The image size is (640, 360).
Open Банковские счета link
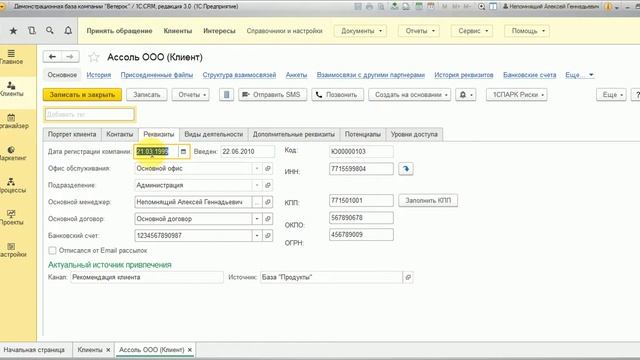pyautogui.click(x=529, y=75)
